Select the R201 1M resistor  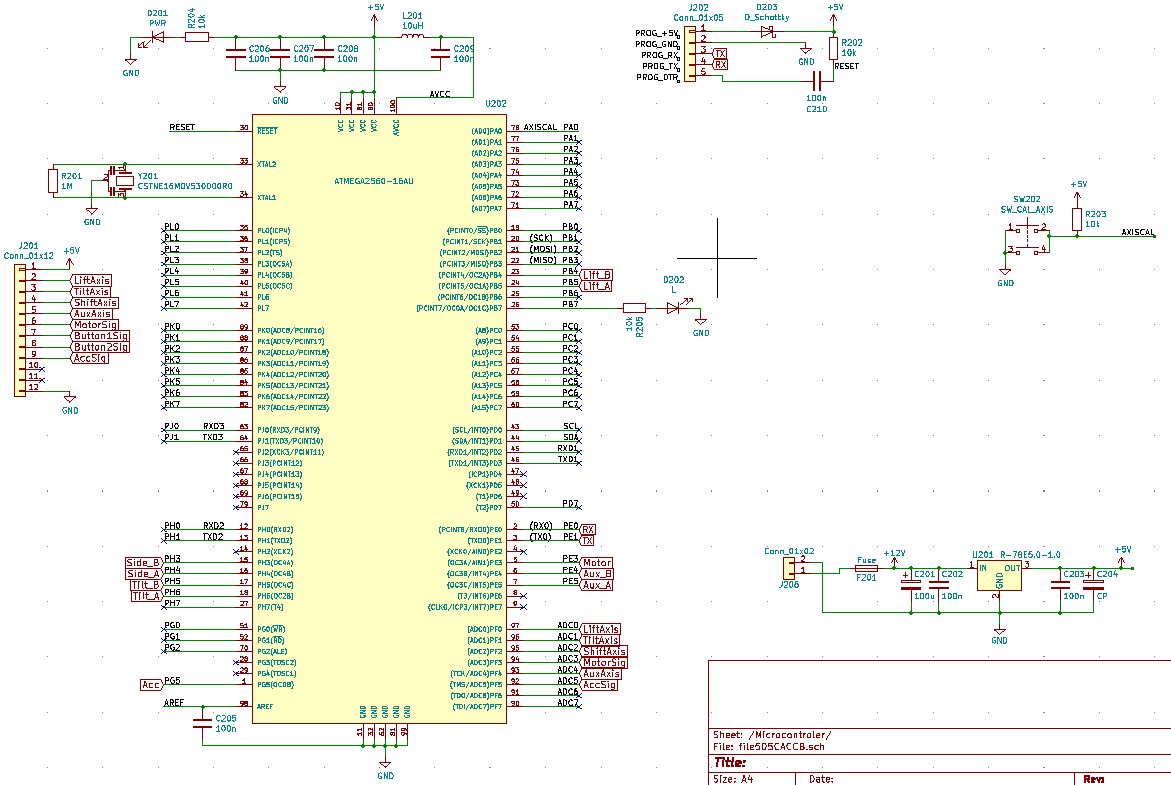[x=53, y=181]
